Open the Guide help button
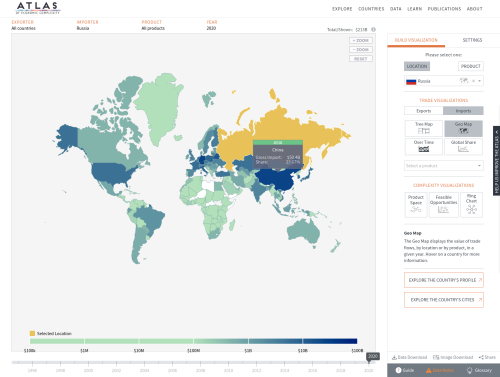Screen dimensions: 500x377 pyautogui.click(x=405, y=370)
